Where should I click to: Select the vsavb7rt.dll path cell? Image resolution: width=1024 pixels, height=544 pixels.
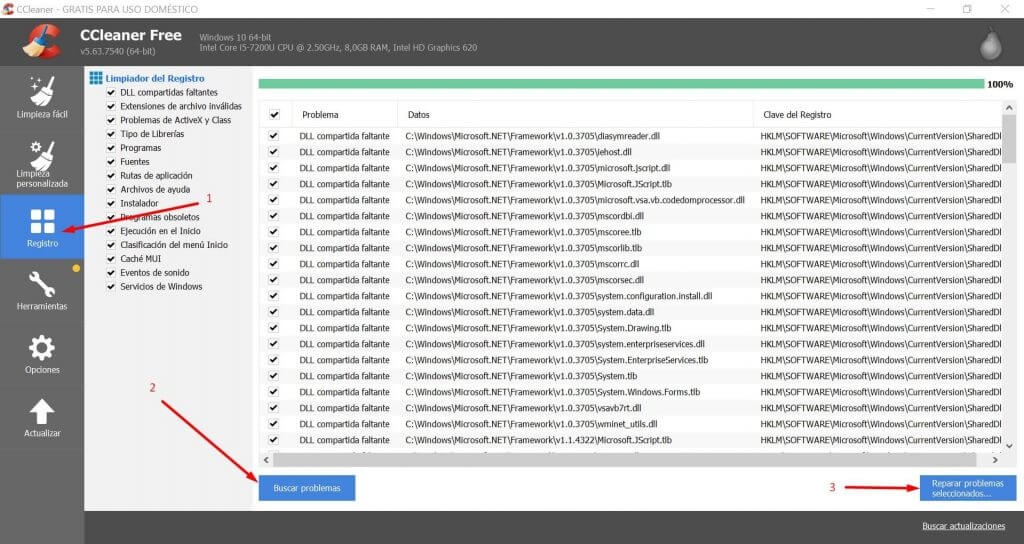coord(523,408)
